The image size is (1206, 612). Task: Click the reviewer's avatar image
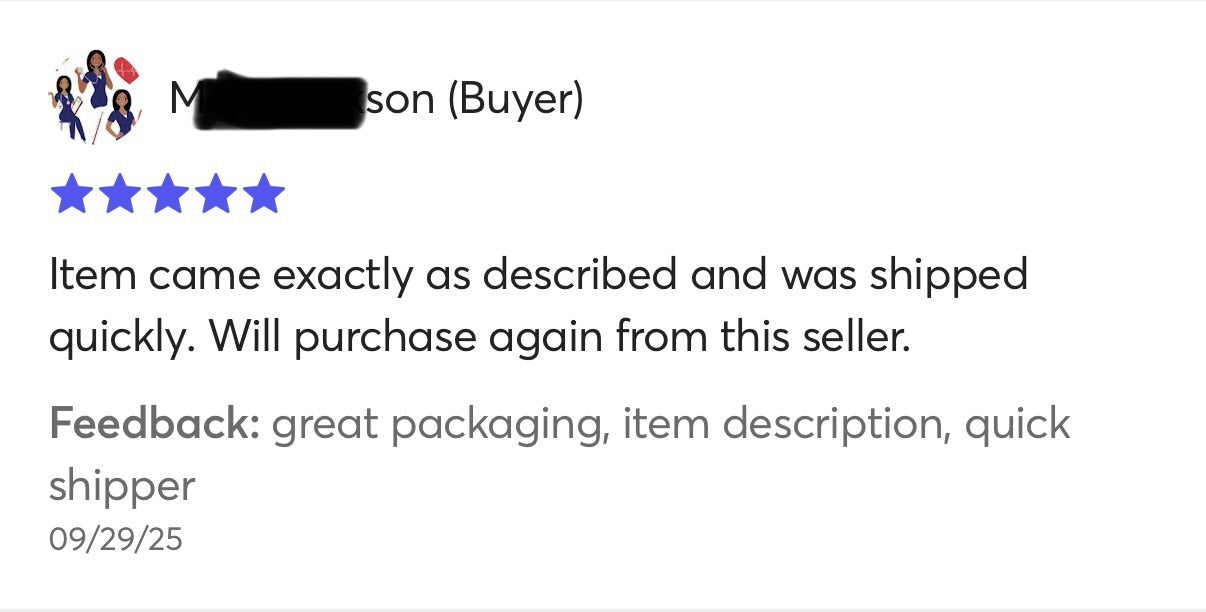(x=94, y=98)
